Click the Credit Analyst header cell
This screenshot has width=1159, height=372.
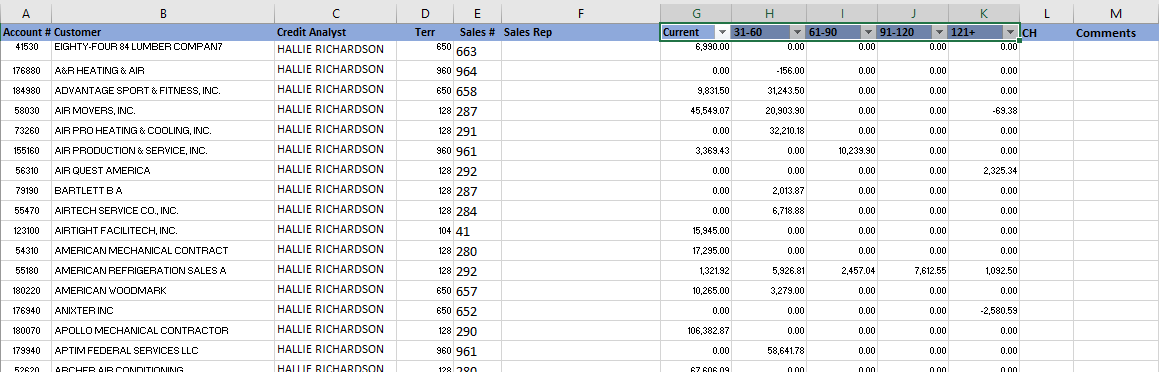pyautogui.click(x=336, y=33)
